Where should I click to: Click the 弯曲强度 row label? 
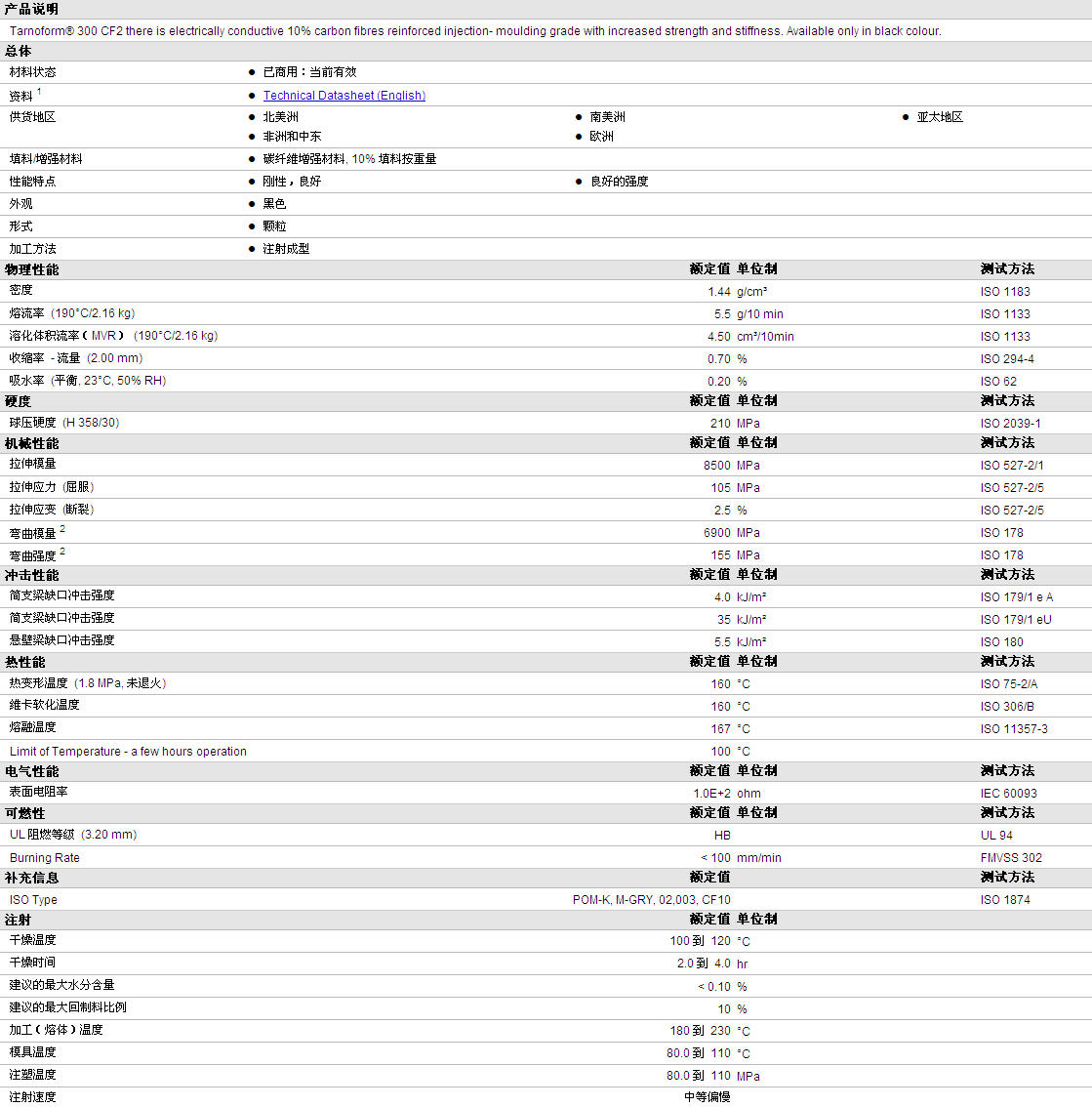tap(32, 555)
